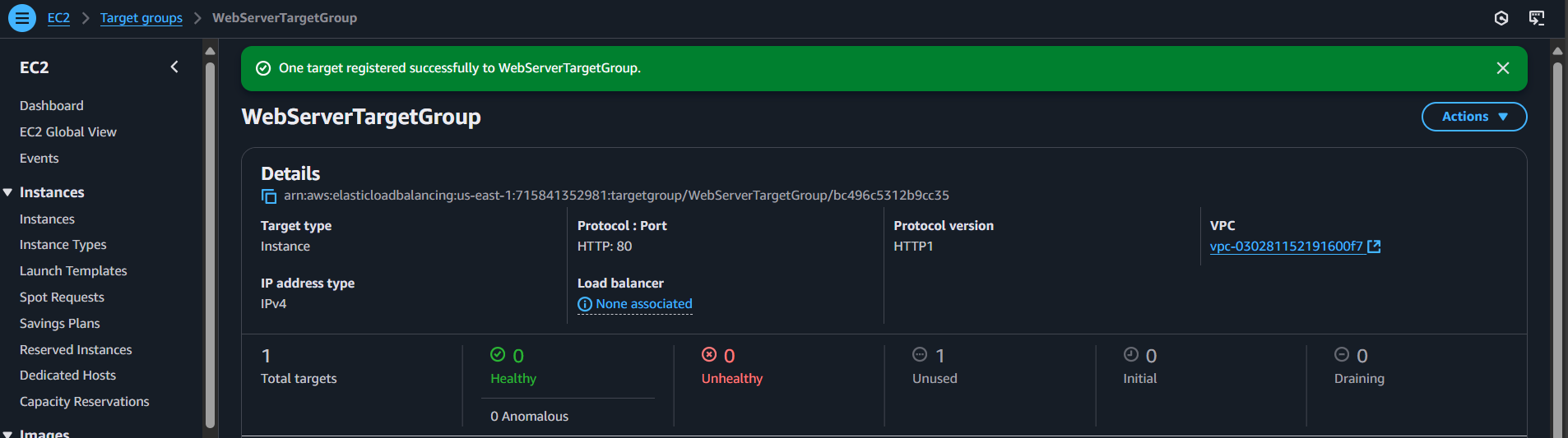Click the external link icon beside the VPC ID
This screenshot has width=1568, height=438.
[x=1373, y=247]
